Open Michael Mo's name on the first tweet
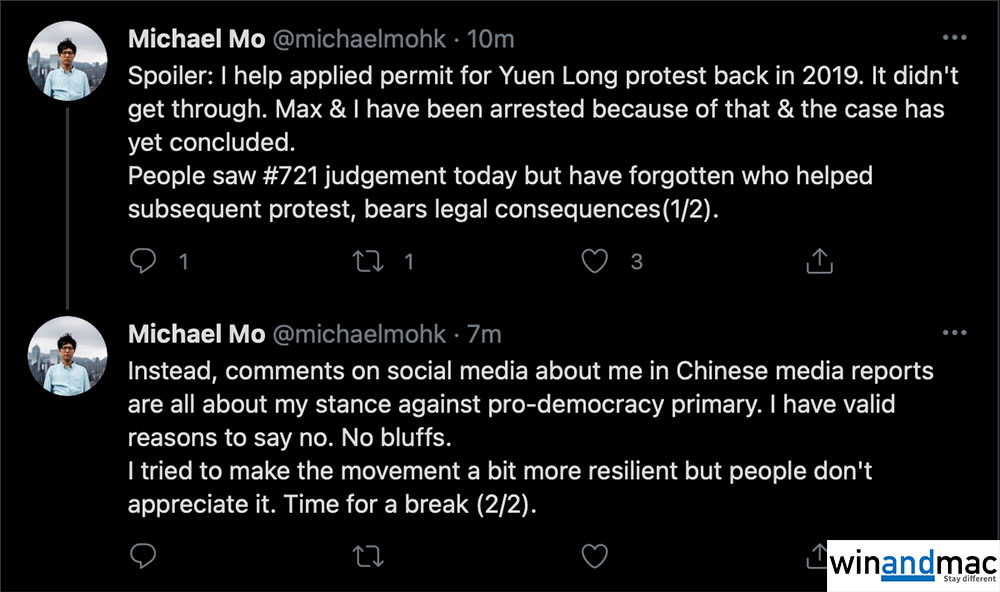 (x=197, y=40)
